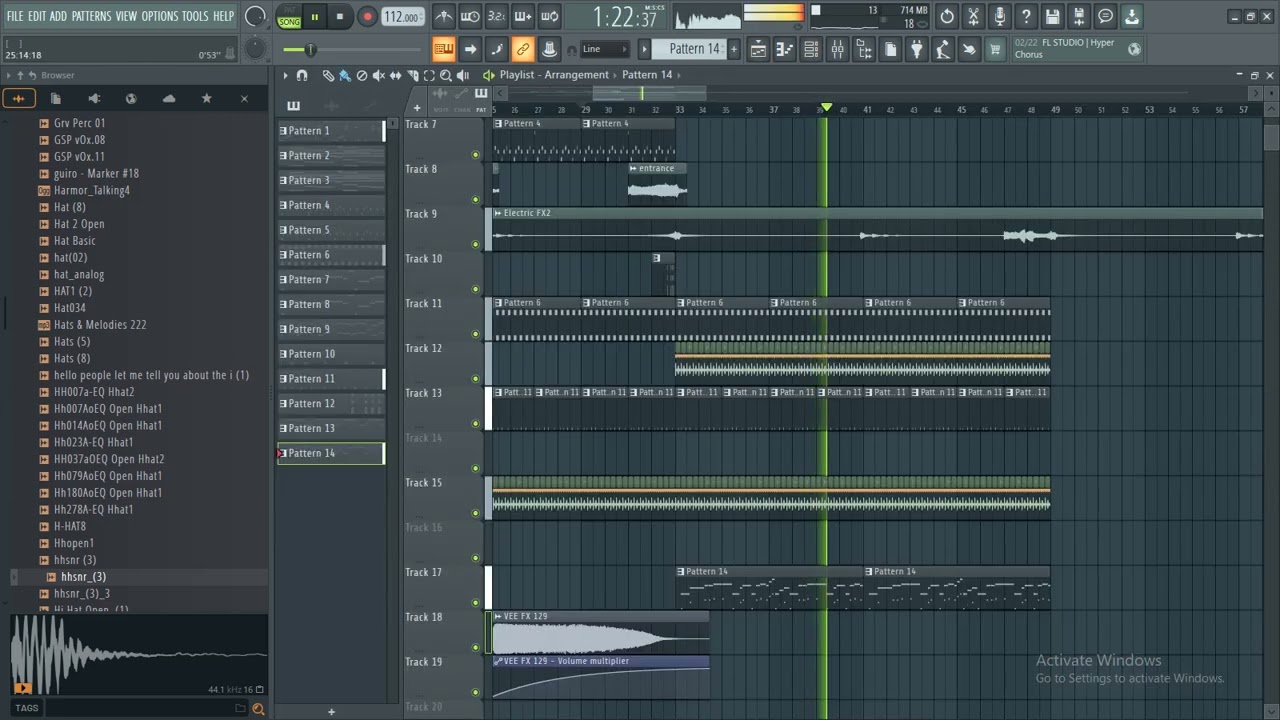Open help question mark icon
Image resolution: width=1280 pixels, height=720 pixels.
pos(1026,16)
